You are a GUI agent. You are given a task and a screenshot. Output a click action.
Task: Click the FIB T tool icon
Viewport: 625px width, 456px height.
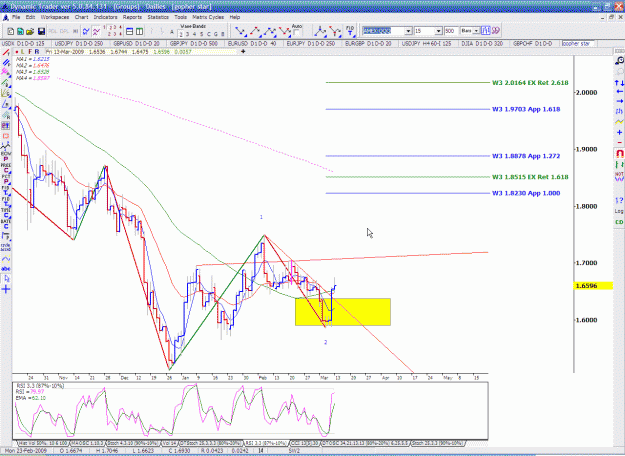coord(350,31)
